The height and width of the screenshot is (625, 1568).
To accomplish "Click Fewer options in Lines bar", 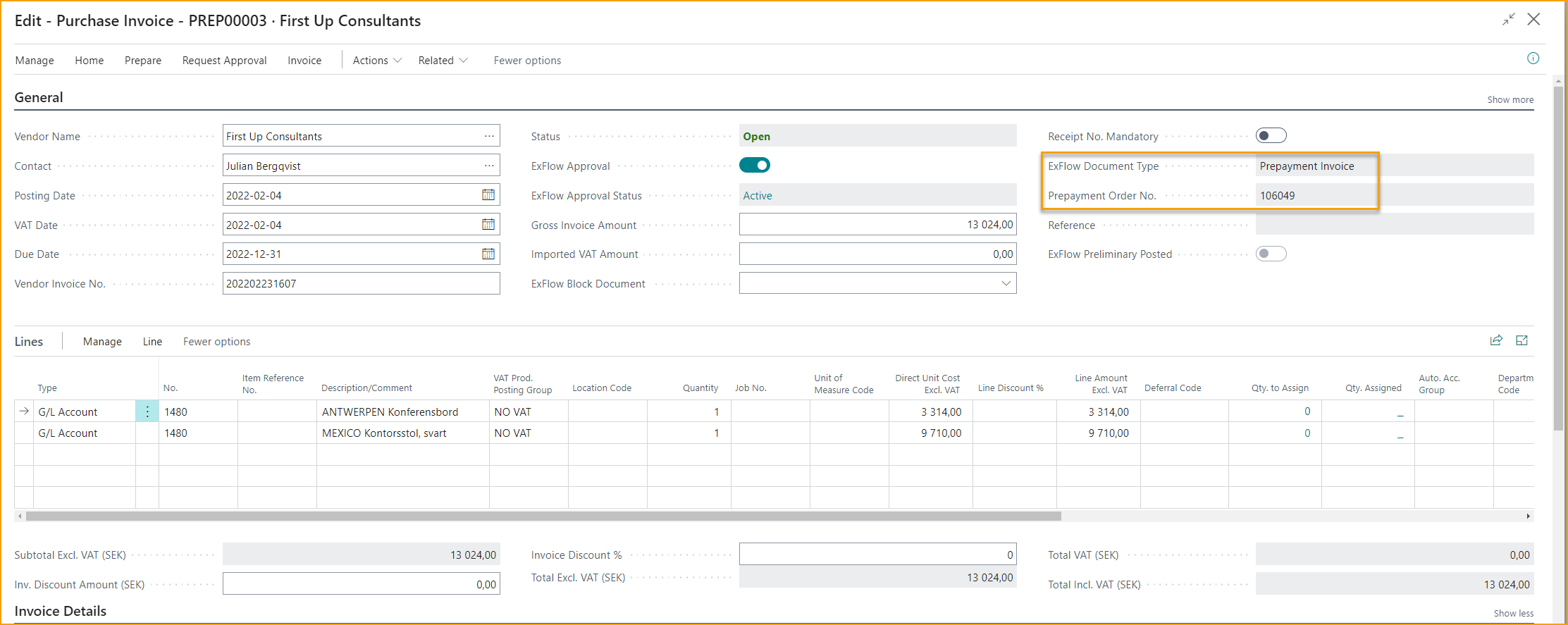I will (x=216, y=342).
